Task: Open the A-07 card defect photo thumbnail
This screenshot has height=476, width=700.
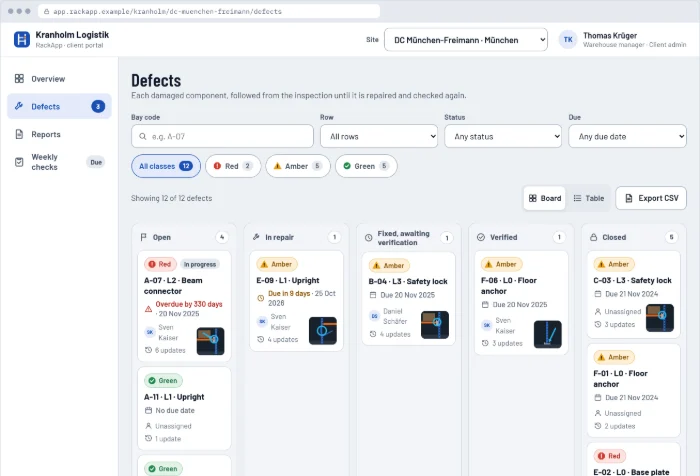Action: [211, 341]
